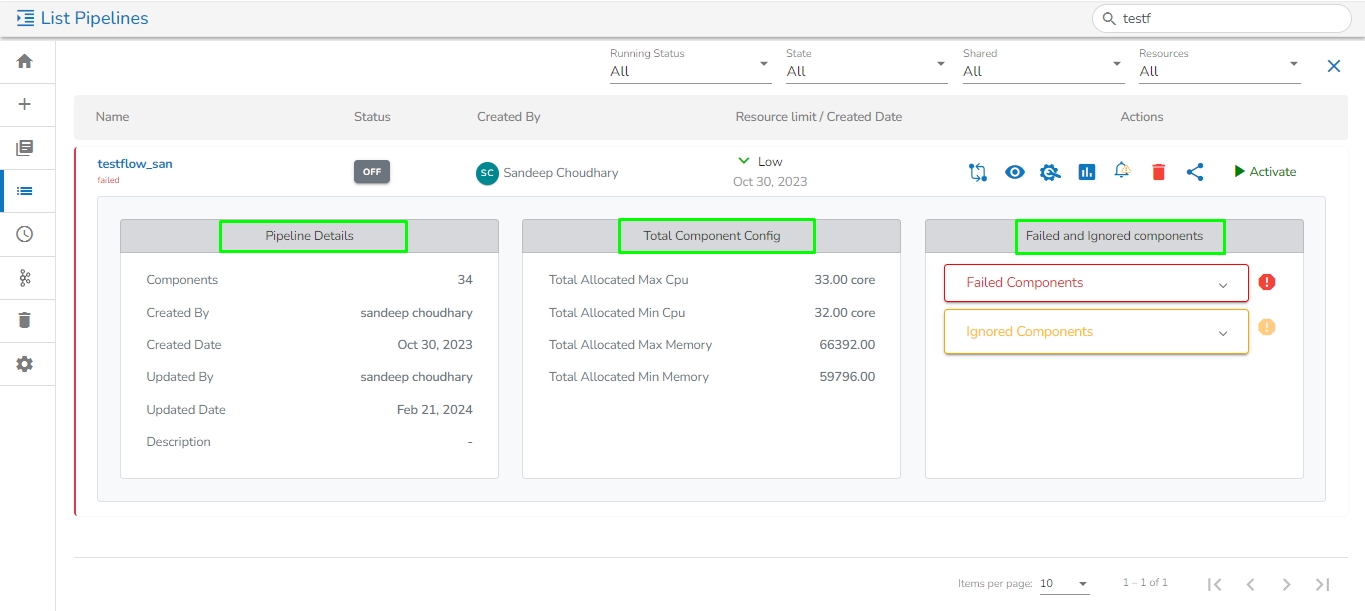Open the sidebar trash bin page
This screenshot has height=611, width=1365.
(x=25, y=320)
